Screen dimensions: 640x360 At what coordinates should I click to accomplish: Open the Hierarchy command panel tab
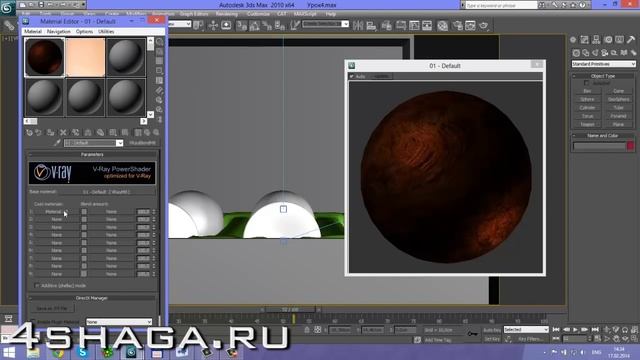coord(596,40)
